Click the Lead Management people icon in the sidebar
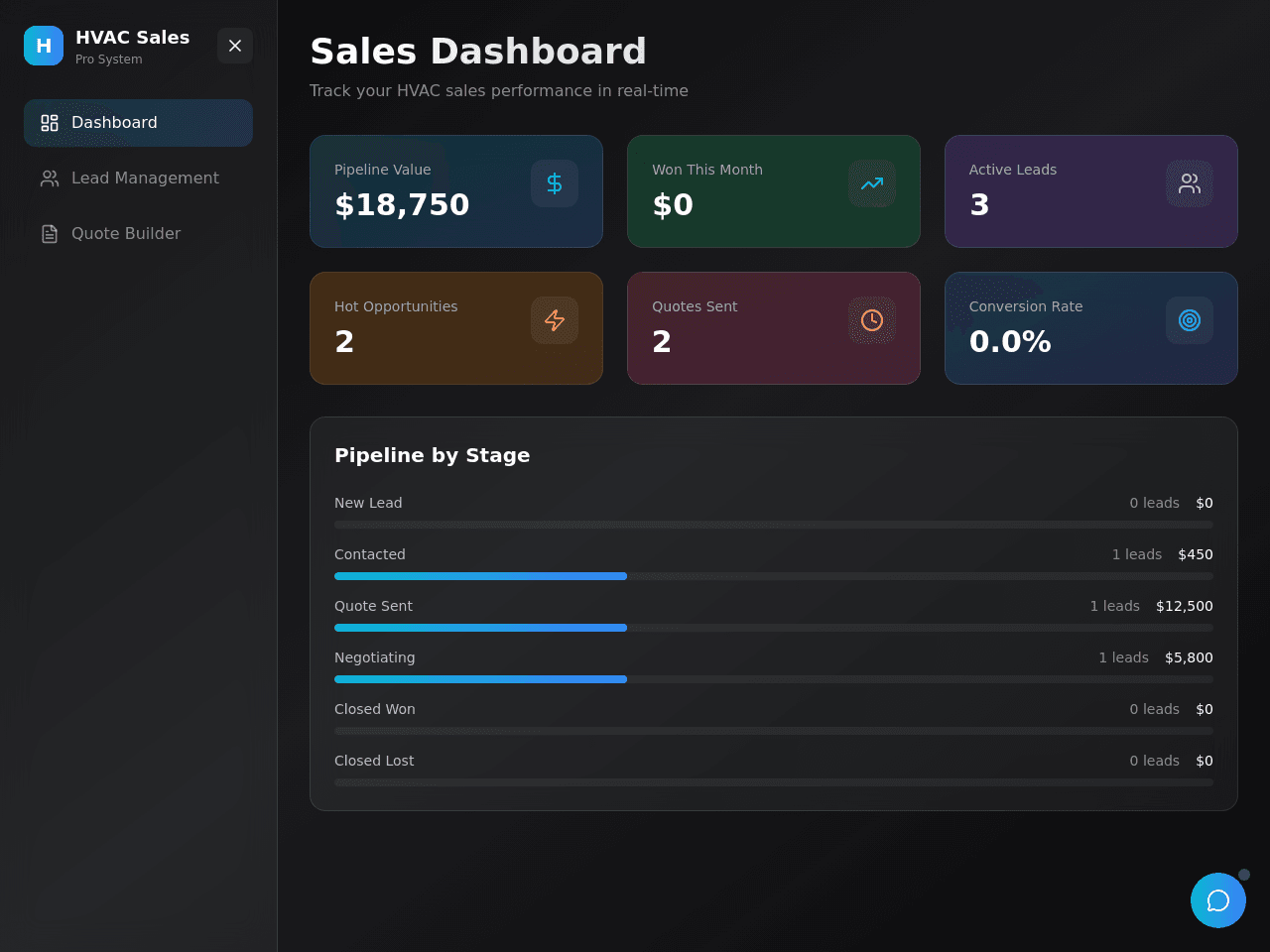The width and height of the screenshot is (1270, 952). pyautogui.click(x=50, y=178)
